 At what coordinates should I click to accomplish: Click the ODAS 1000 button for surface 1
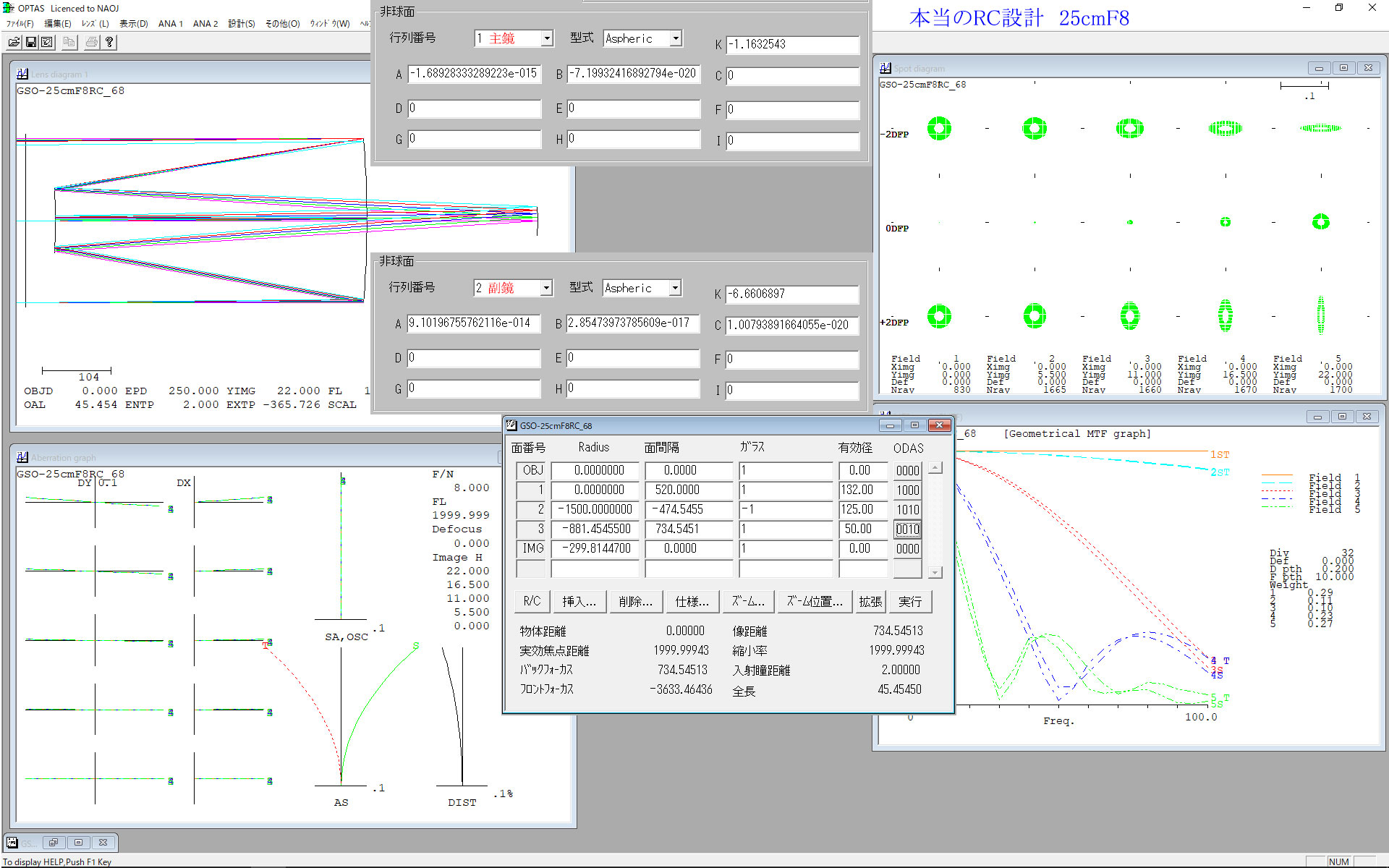tap(907, 490)
